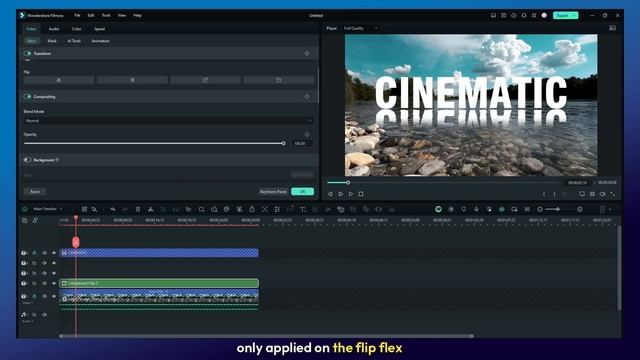Open the AI Tools sub-tab
This screenshot has width=640, height=360.
[74, 41]
